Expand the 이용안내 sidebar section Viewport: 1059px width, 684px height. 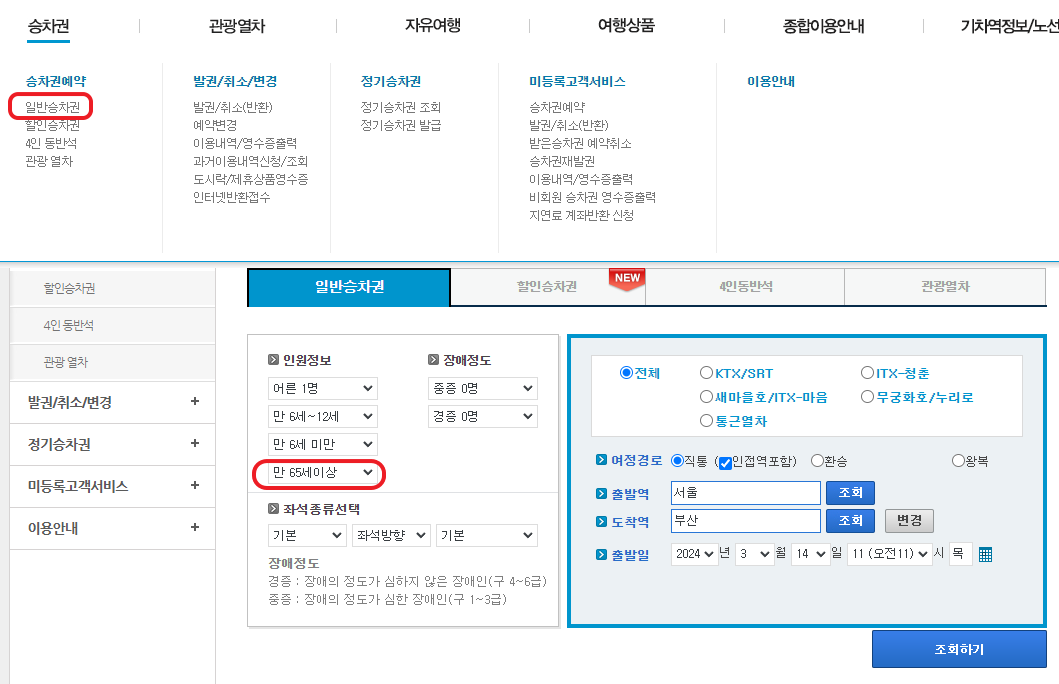113,528
